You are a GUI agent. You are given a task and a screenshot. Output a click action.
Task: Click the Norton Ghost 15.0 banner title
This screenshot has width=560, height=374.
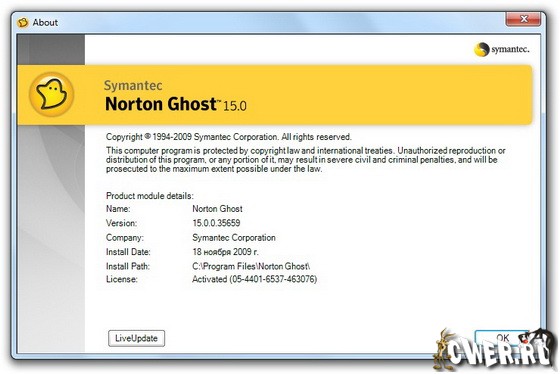[x=176, y=104]
